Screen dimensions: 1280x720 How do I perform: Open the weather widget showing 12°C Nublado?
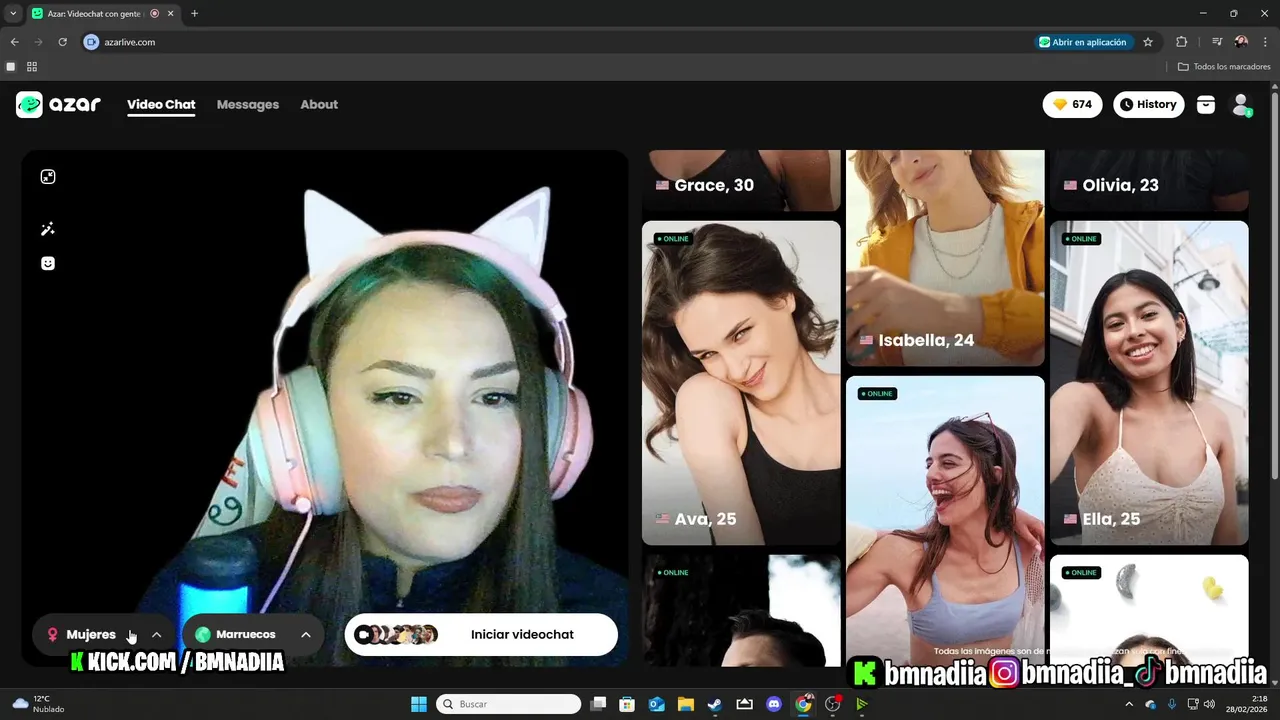point(39,704)
